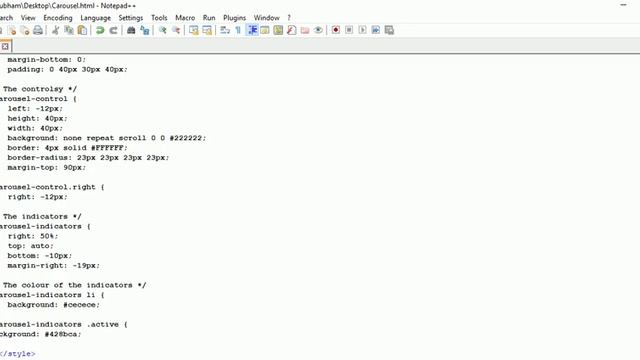Open the Macro menu
The height and width of the screenshot is (360, 640).
click(x=185, y=18)
